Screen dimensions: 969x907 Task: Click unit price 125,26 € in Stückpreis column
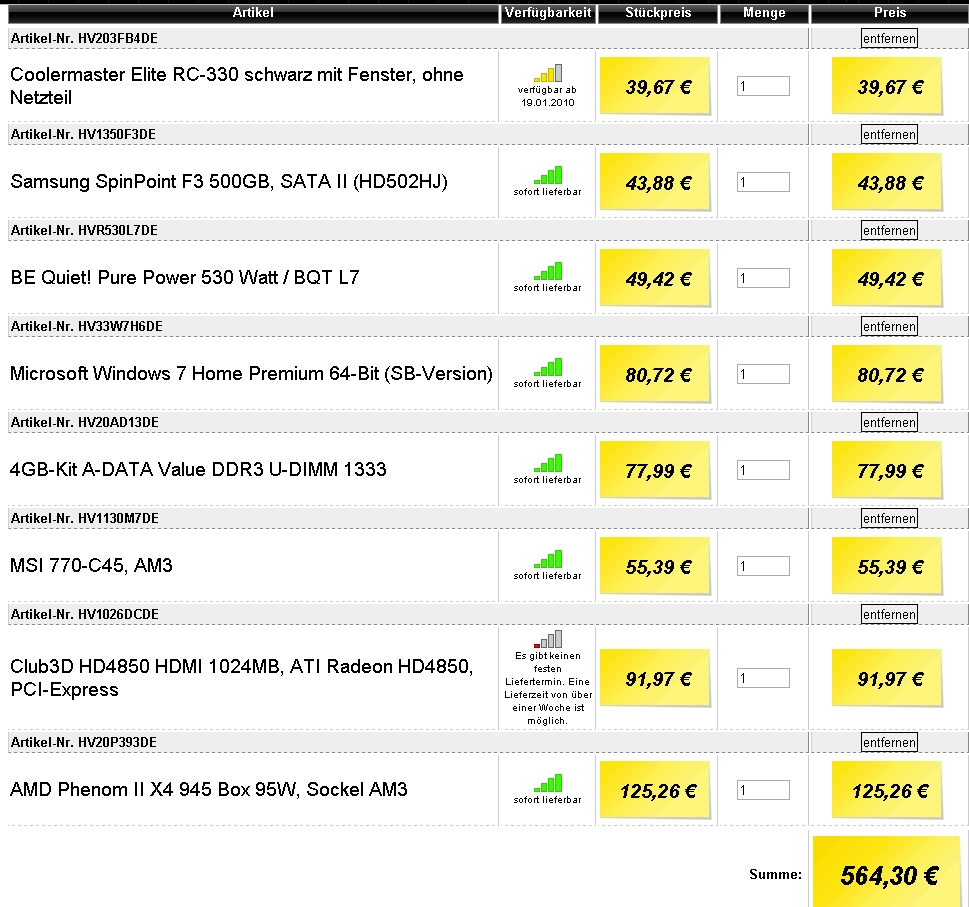658,791
